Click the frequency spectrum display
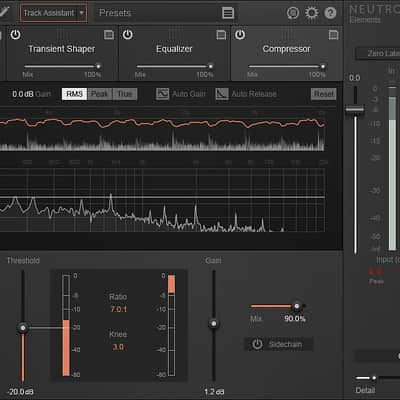The image size is (400, 400). (x=162, y=200)
